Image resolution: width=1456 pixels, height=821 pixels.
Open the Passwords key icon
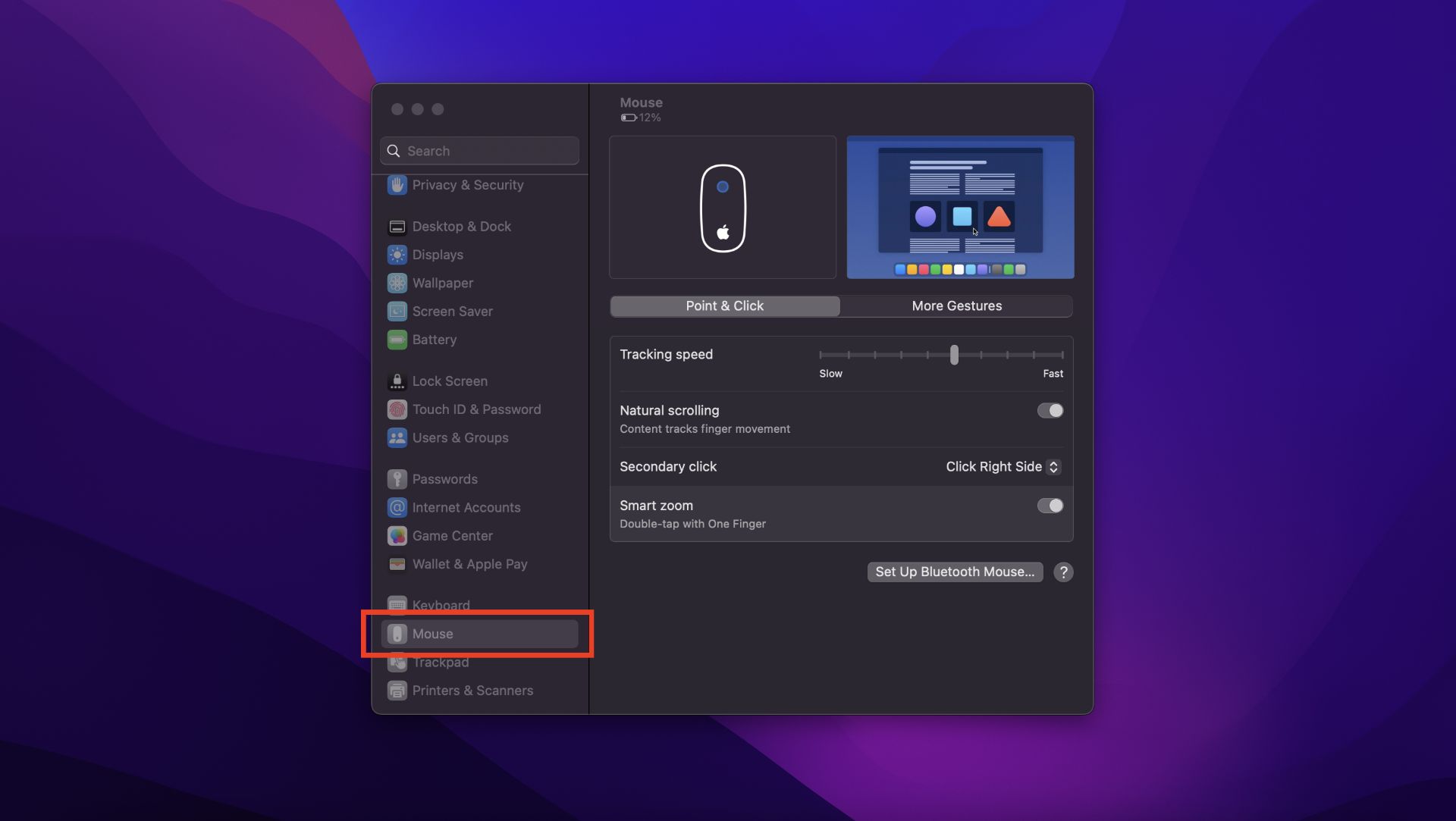point(397,479)
